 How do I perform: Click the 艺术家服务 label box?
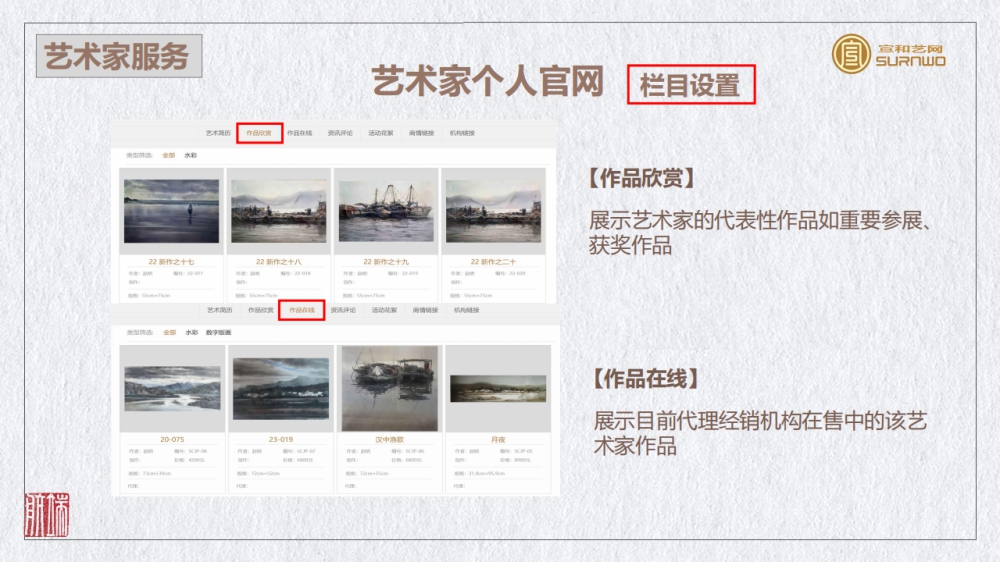coord(119,56)
